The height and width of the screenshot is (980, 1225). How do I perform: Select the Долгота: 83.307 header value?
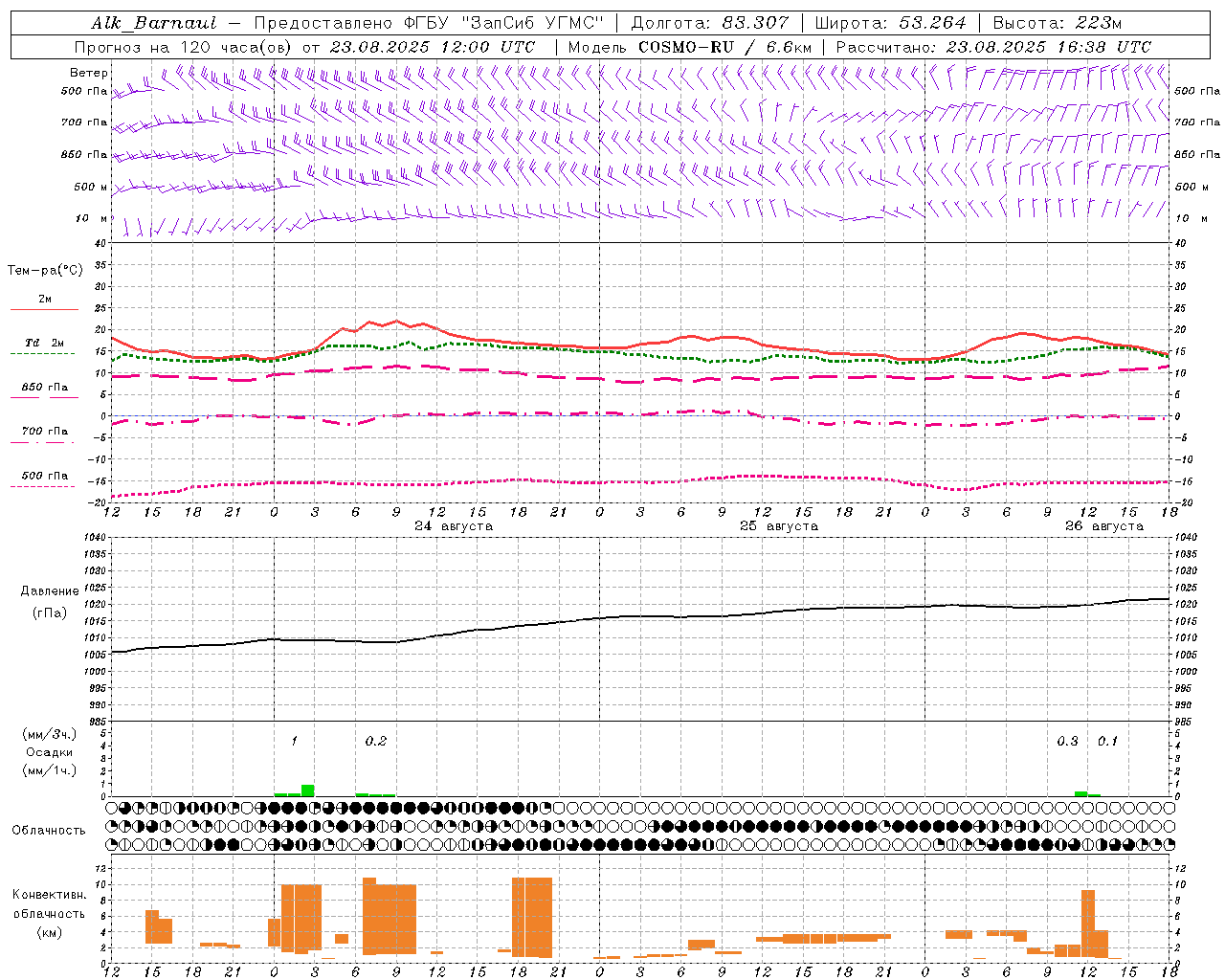coord(710,23)
